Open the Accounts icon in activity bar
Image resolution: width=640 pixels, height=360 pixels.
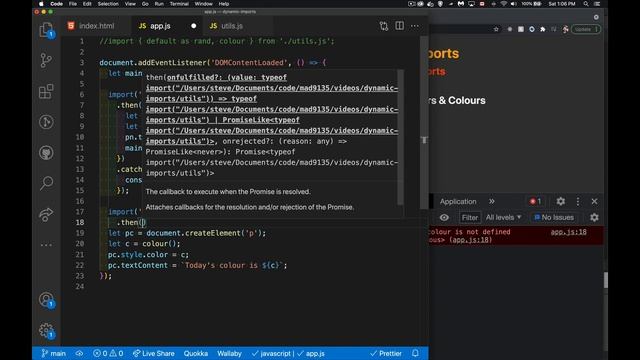pyautogui.click(x=47, y=300)
